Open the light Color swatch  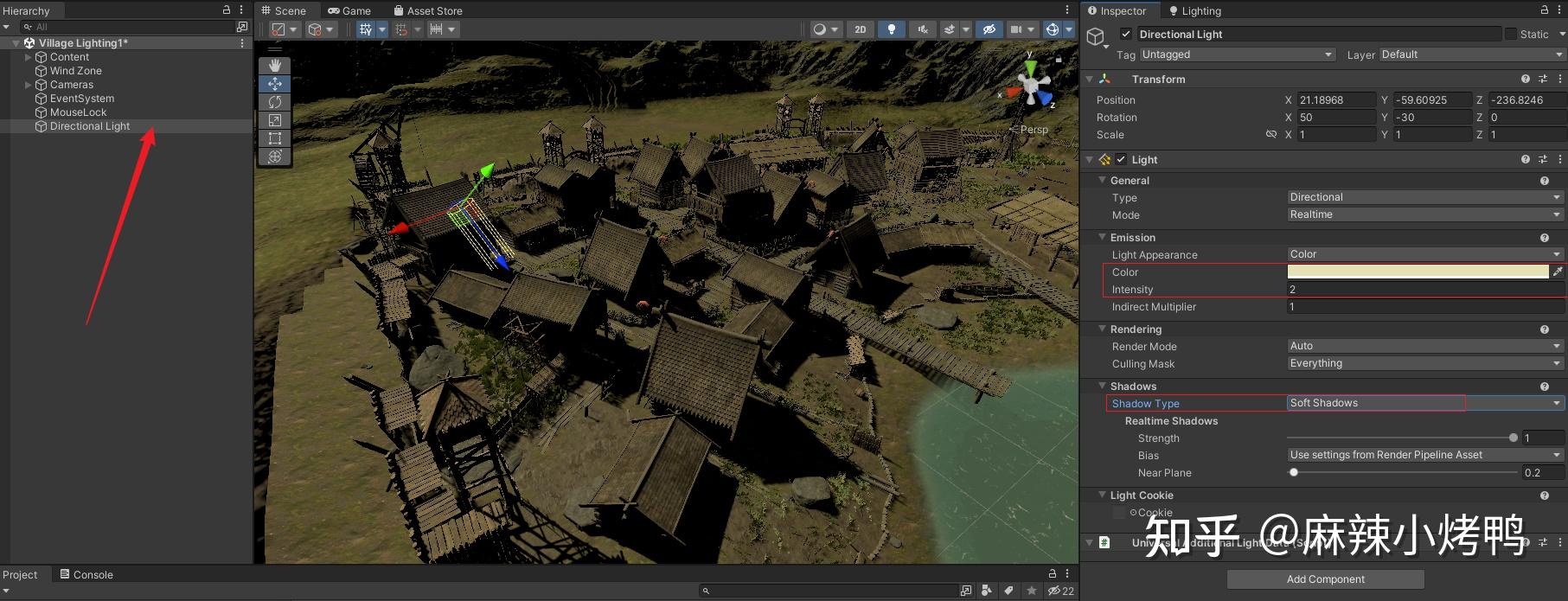(x=1418, y=272)
